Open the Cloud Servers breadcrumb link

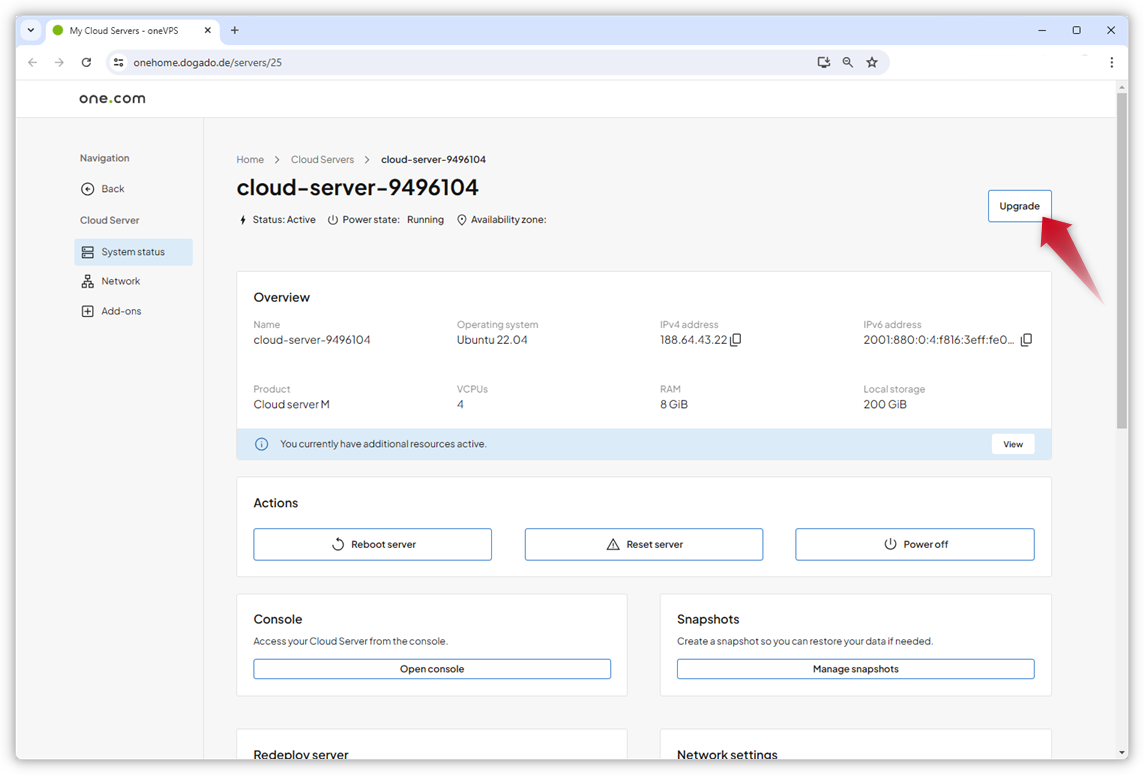322,160
